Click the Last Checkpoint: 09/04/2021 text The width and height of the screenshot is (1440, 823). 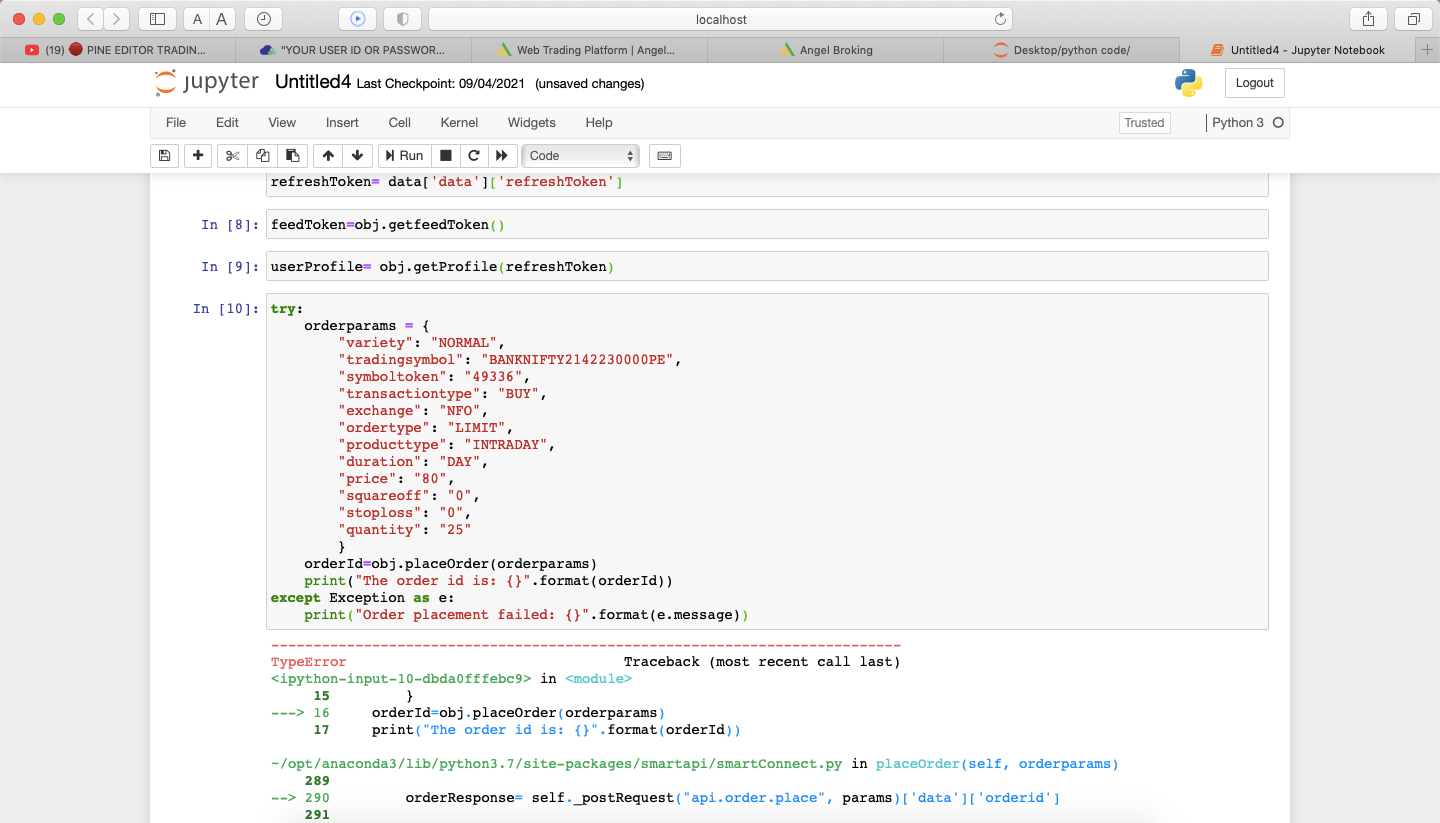(x=441, y=84)
